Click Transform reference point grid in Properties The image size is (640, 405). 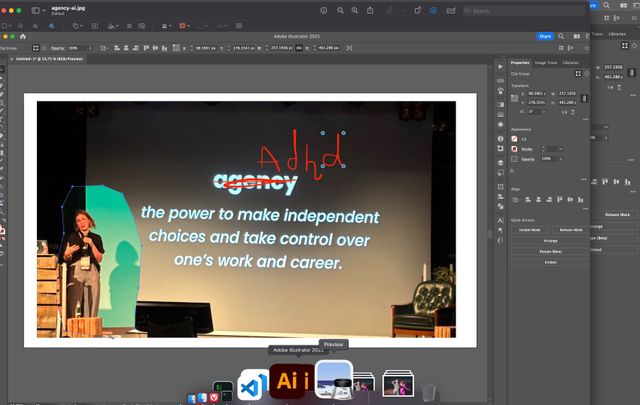[x=514, y=98]
